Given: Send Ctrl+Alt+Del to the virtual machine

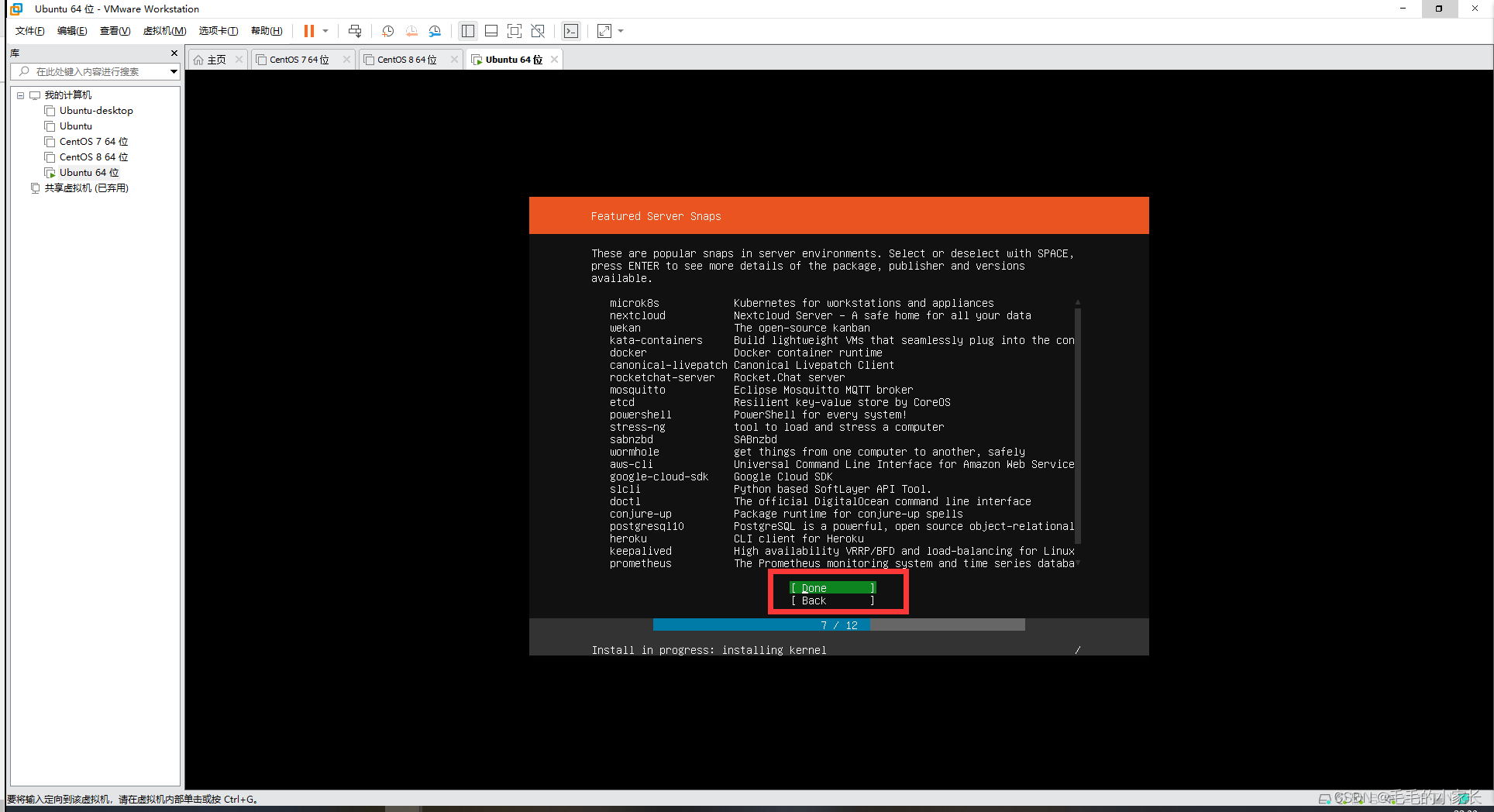Looking at the screenshot, I should (x=355, y=31).
